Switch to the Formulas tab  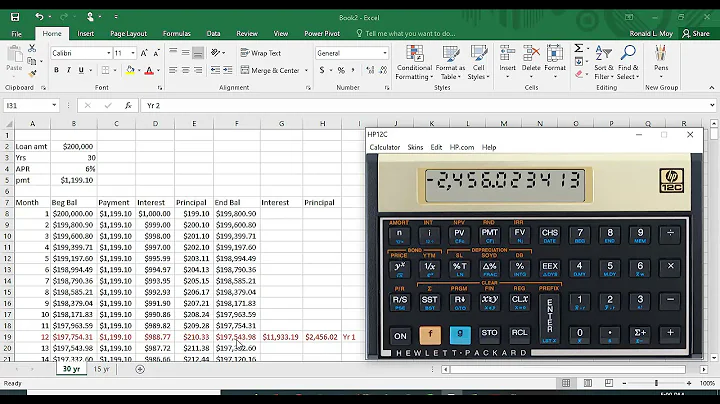pyautogui.click(x=176, y=34)
